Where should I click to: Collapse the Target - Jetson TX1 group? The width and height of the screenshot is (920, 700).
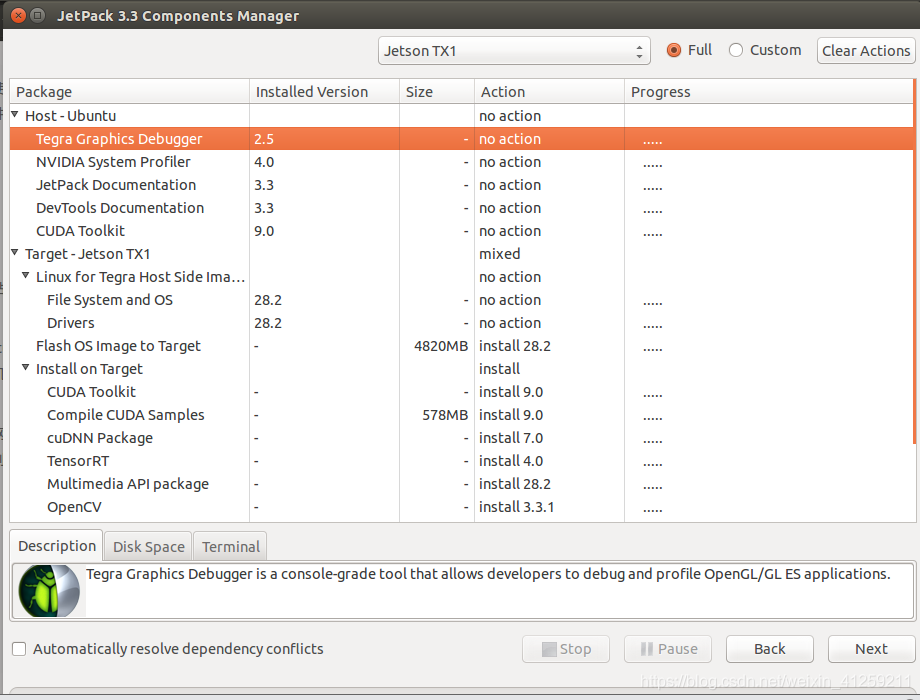[x=15, y=252]
